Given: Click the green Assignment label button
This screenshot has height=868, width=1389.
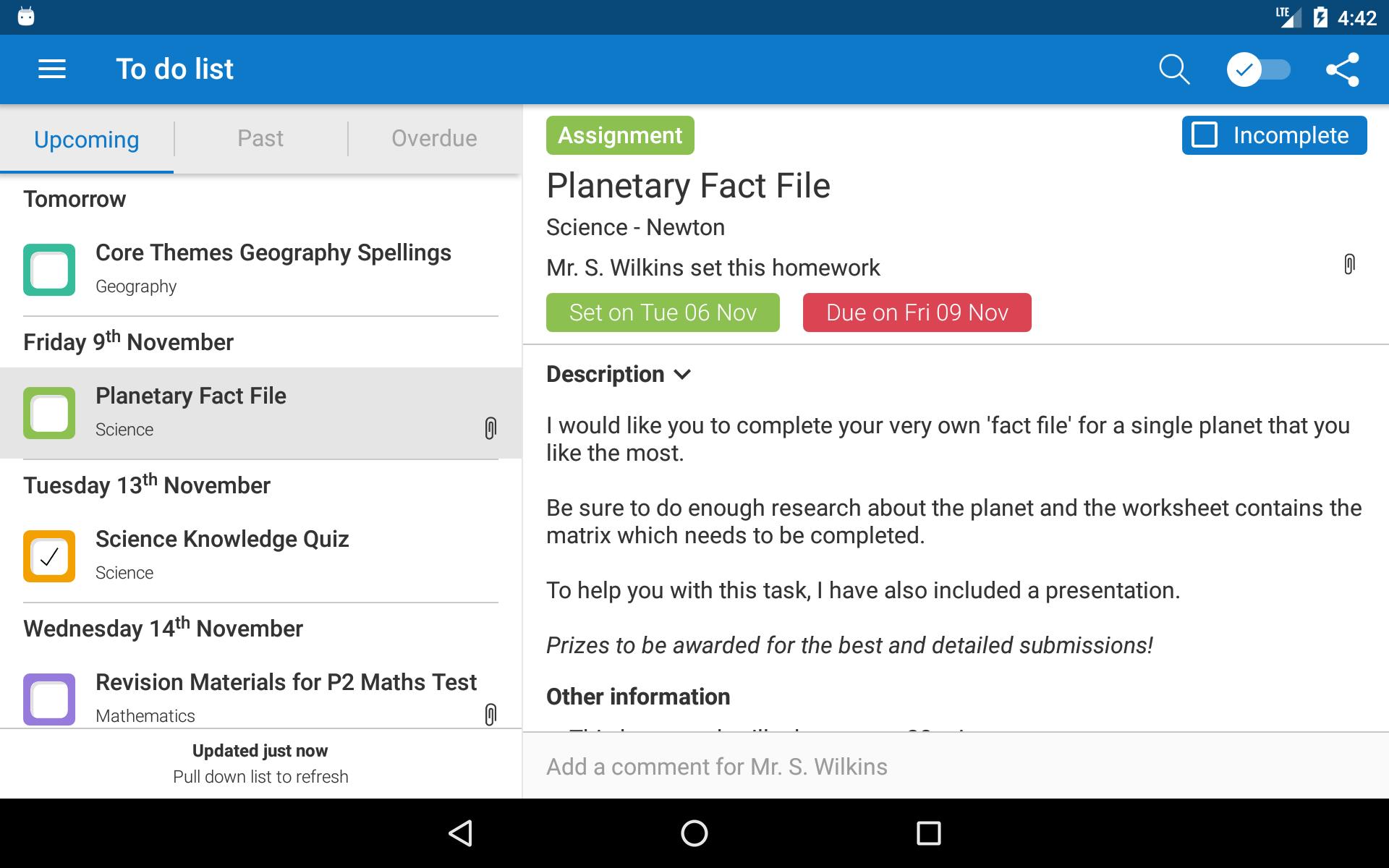Looking at the screenshot, I should tap(620, 135).
